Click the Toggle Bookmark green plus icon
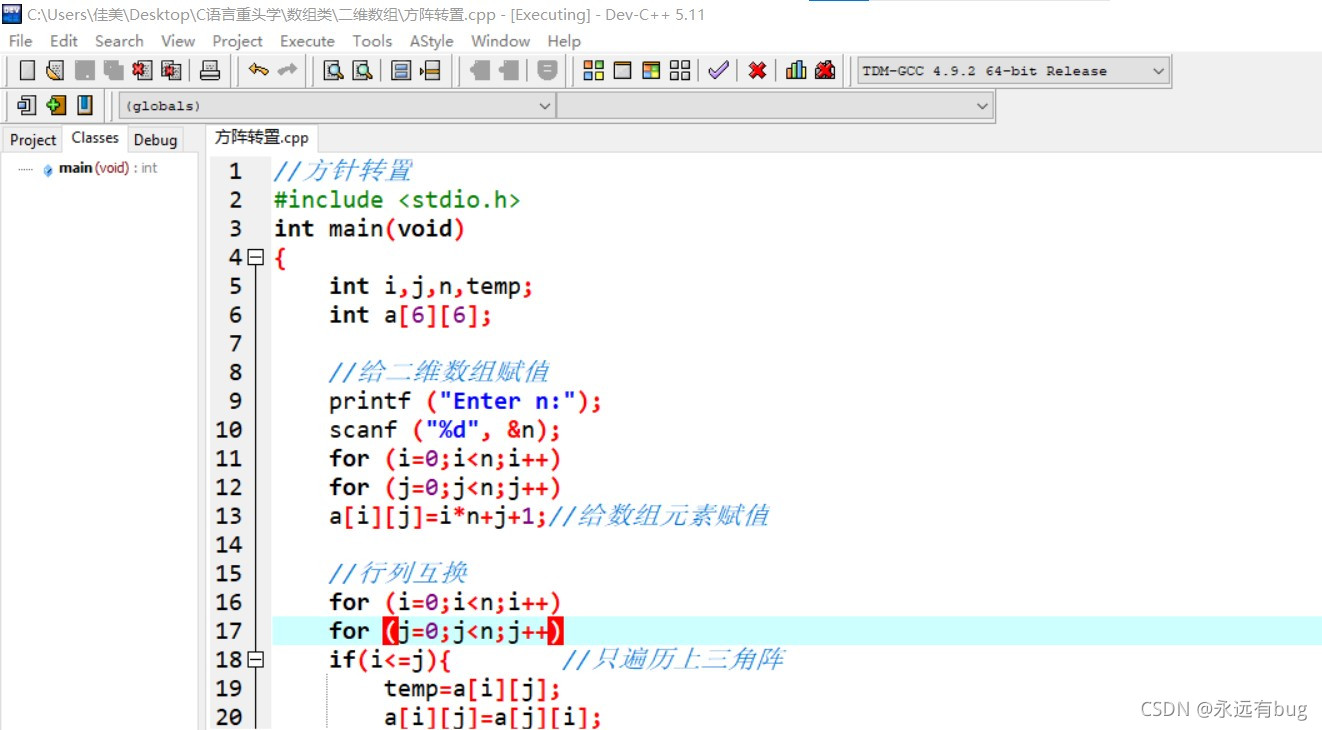This screenshot has width=1322, height=730. click(x=56, y=105)
